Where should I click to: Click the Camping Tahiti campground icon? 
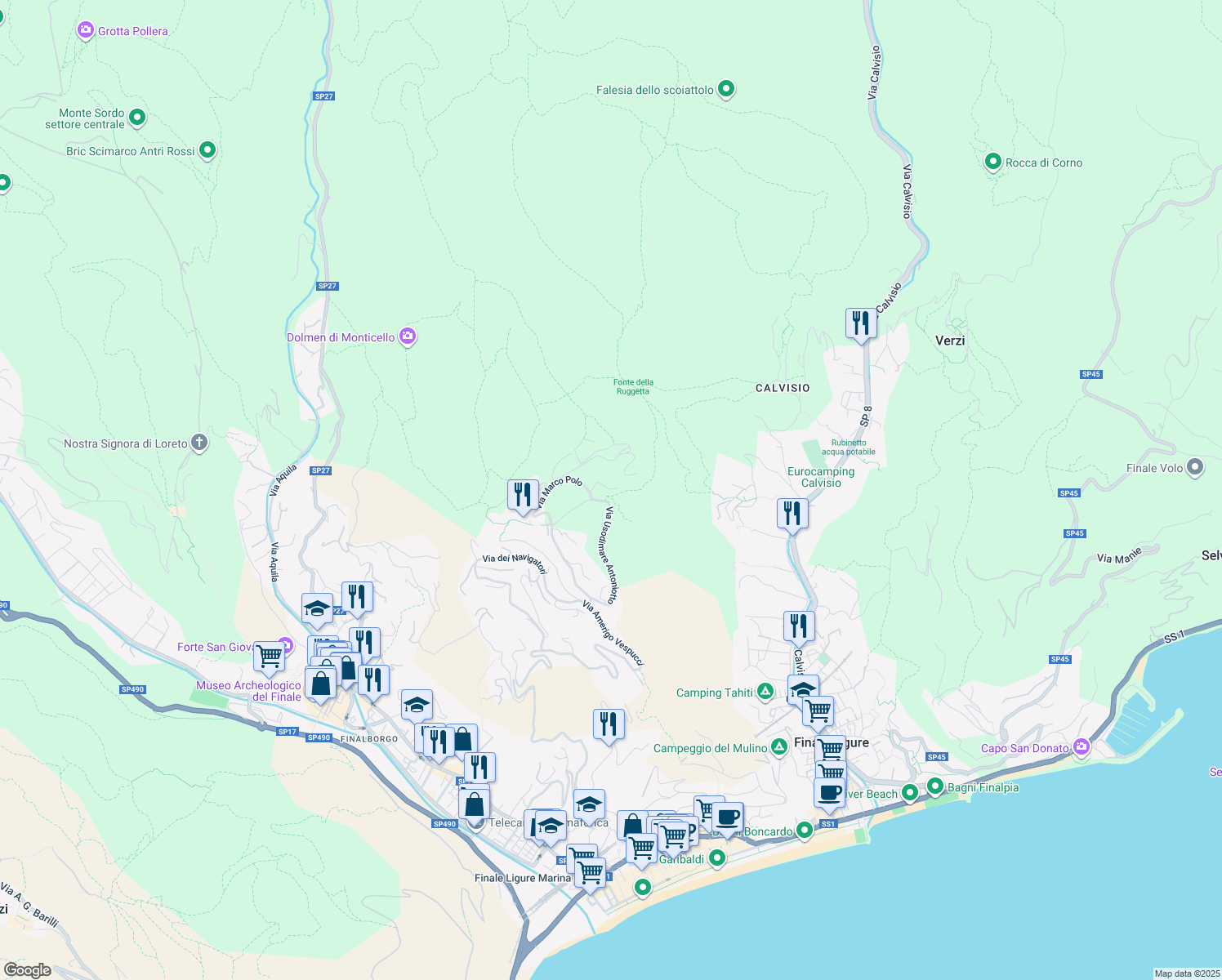click(765, 693)
